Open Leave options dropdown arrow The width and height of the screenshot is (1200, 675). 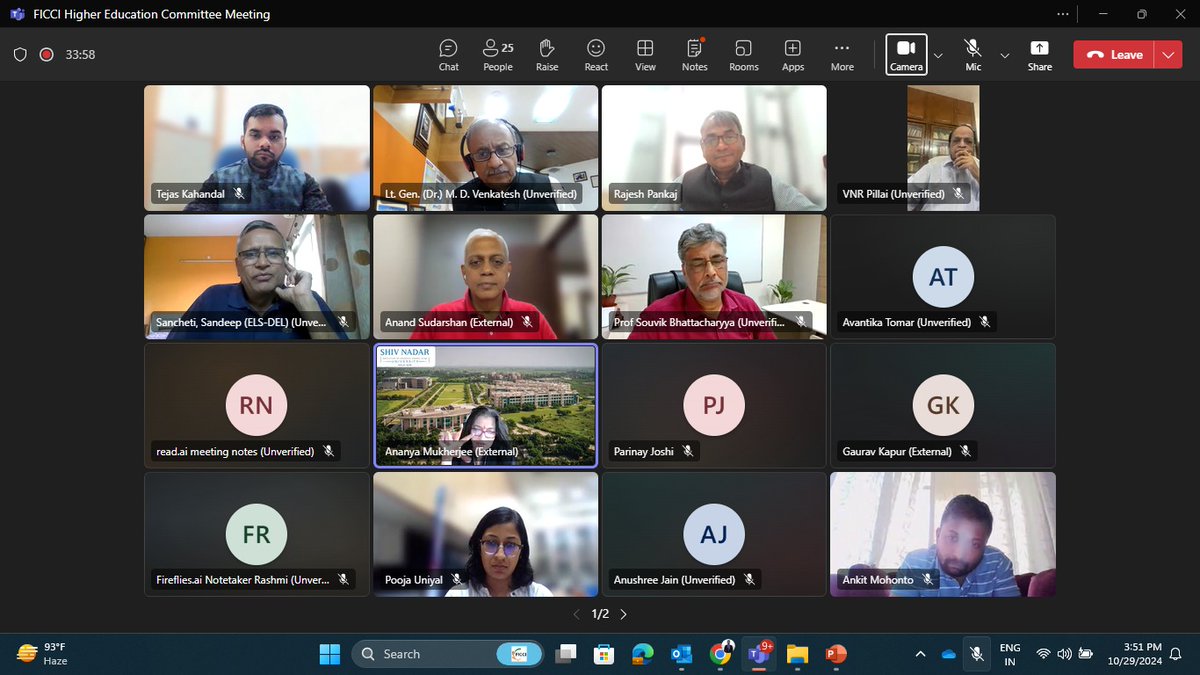[1168, 55]
